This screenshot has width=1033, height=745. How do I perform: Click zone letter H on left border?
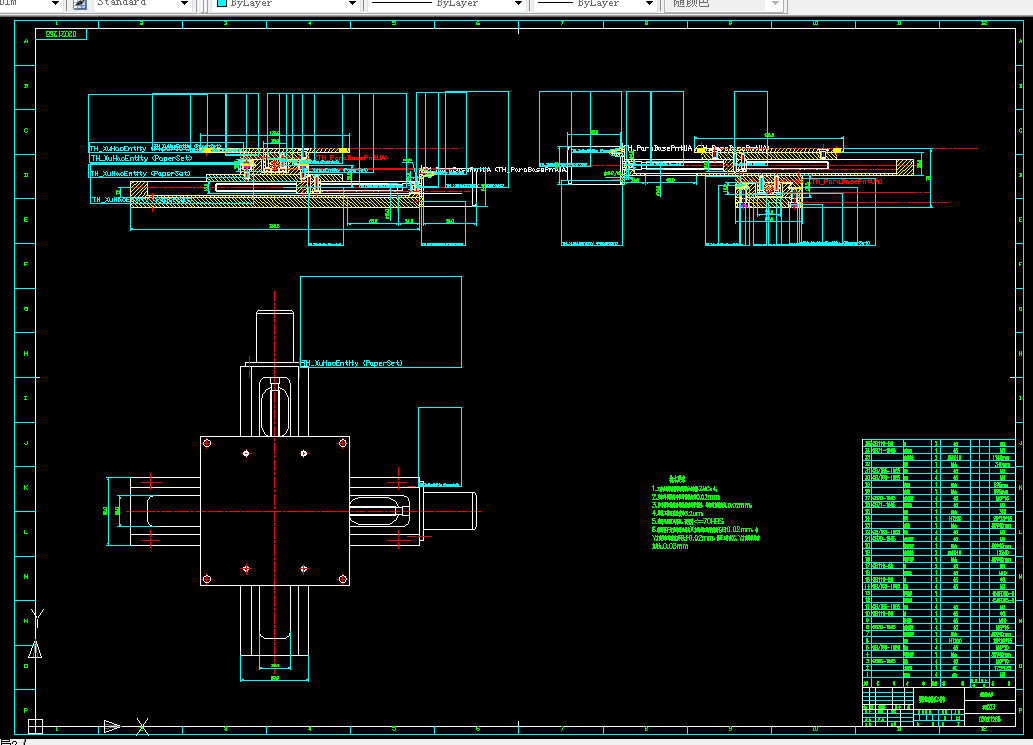(x=26, y=354)
